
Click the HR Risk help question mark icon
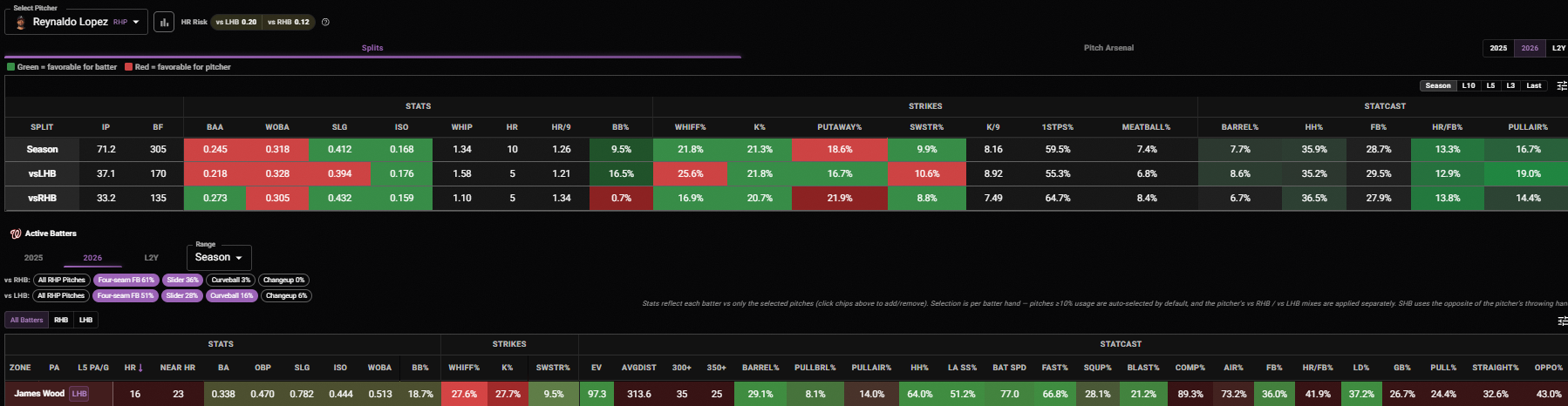325,22
